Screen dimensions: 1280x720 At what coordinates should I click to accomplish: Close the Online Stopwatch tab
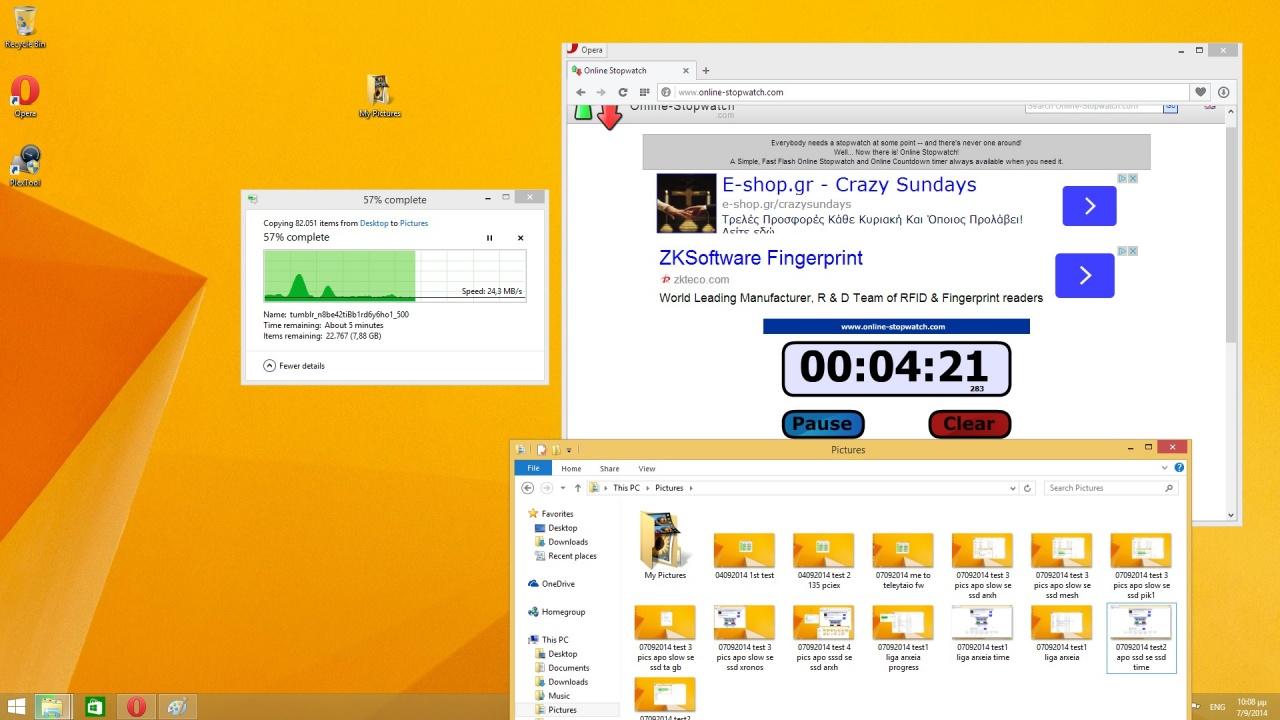tap(686, 71)
